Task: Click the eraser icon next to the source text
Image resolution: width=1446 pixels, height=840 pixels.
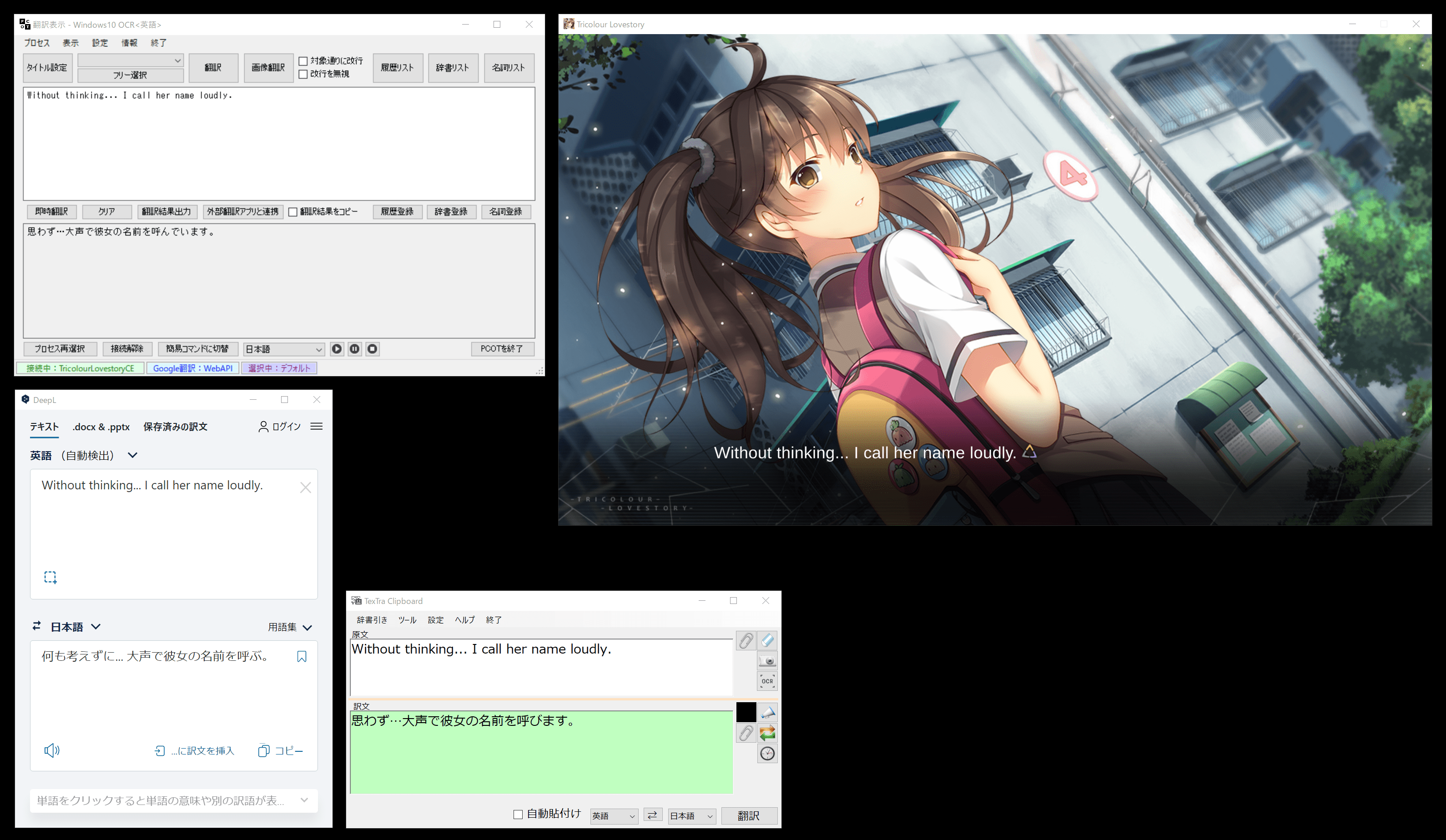Action: [x=767, y=640]
